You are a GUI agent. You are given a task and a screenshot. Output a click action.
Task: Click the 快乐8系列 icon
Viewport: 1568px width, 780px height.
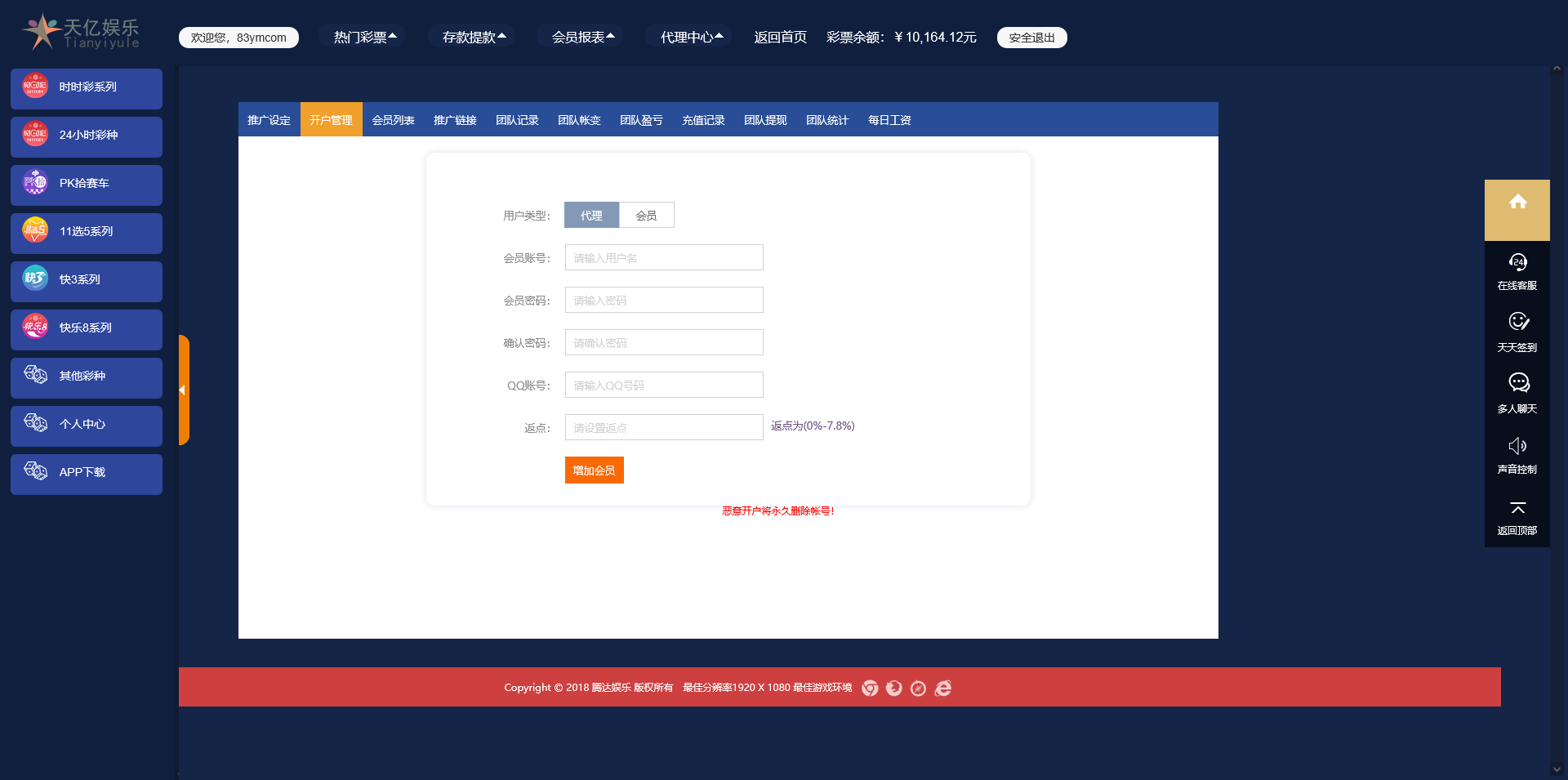click(x=35, y=326)
